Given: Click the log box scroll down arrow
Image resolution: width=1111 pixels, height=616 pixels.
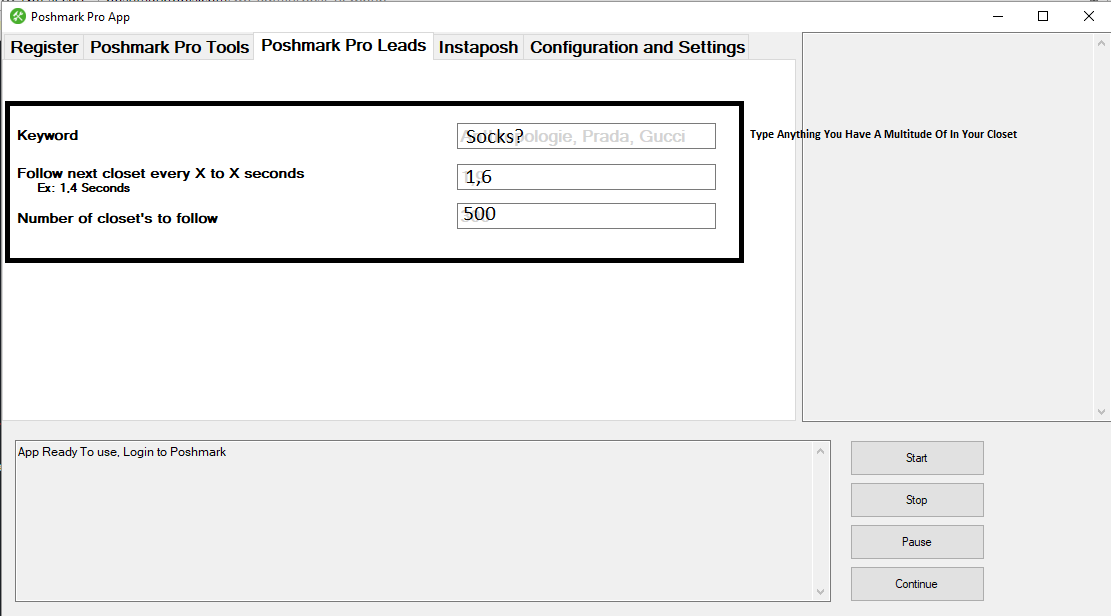Looking at the screenshot, I should (820, 592).
